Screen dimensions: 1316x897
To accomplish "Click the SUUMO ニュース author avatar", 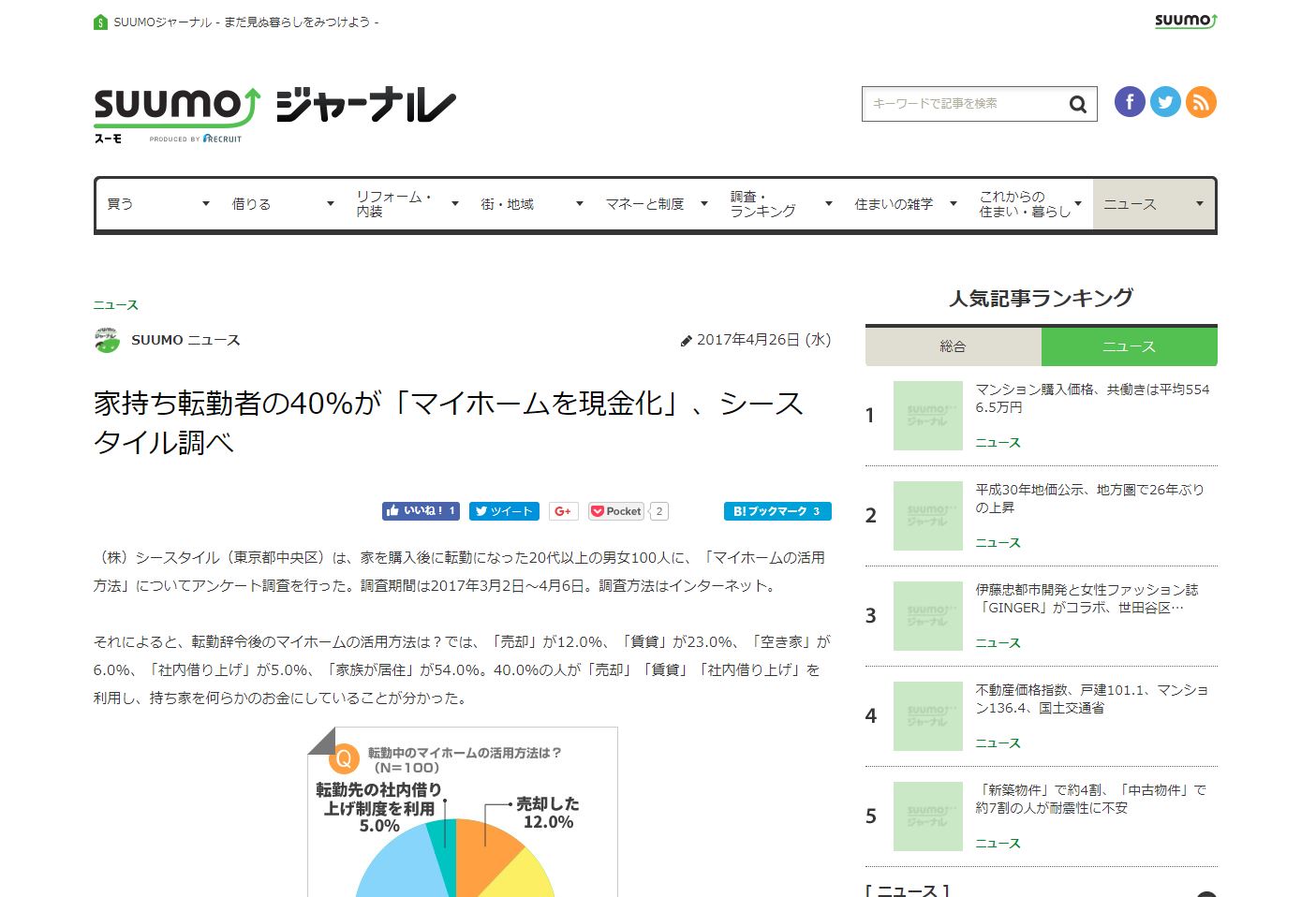I will [x=107, y=340].
